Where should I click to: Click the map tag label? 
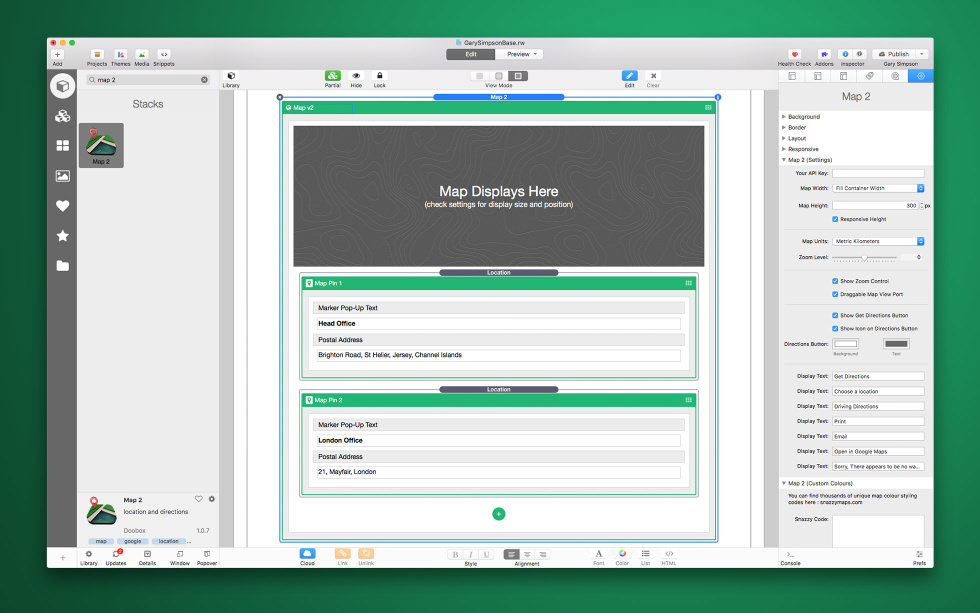coord(101,541)
